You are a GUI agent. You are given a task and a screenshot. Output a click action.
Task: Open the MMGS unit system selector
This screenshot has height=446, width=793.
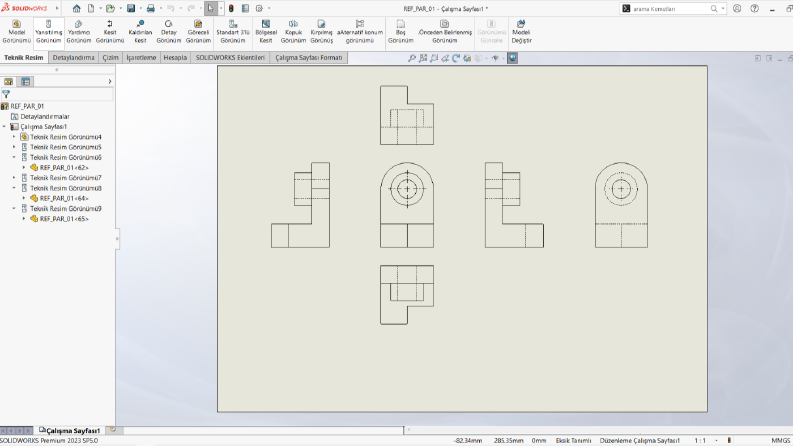tap(780, 440)
